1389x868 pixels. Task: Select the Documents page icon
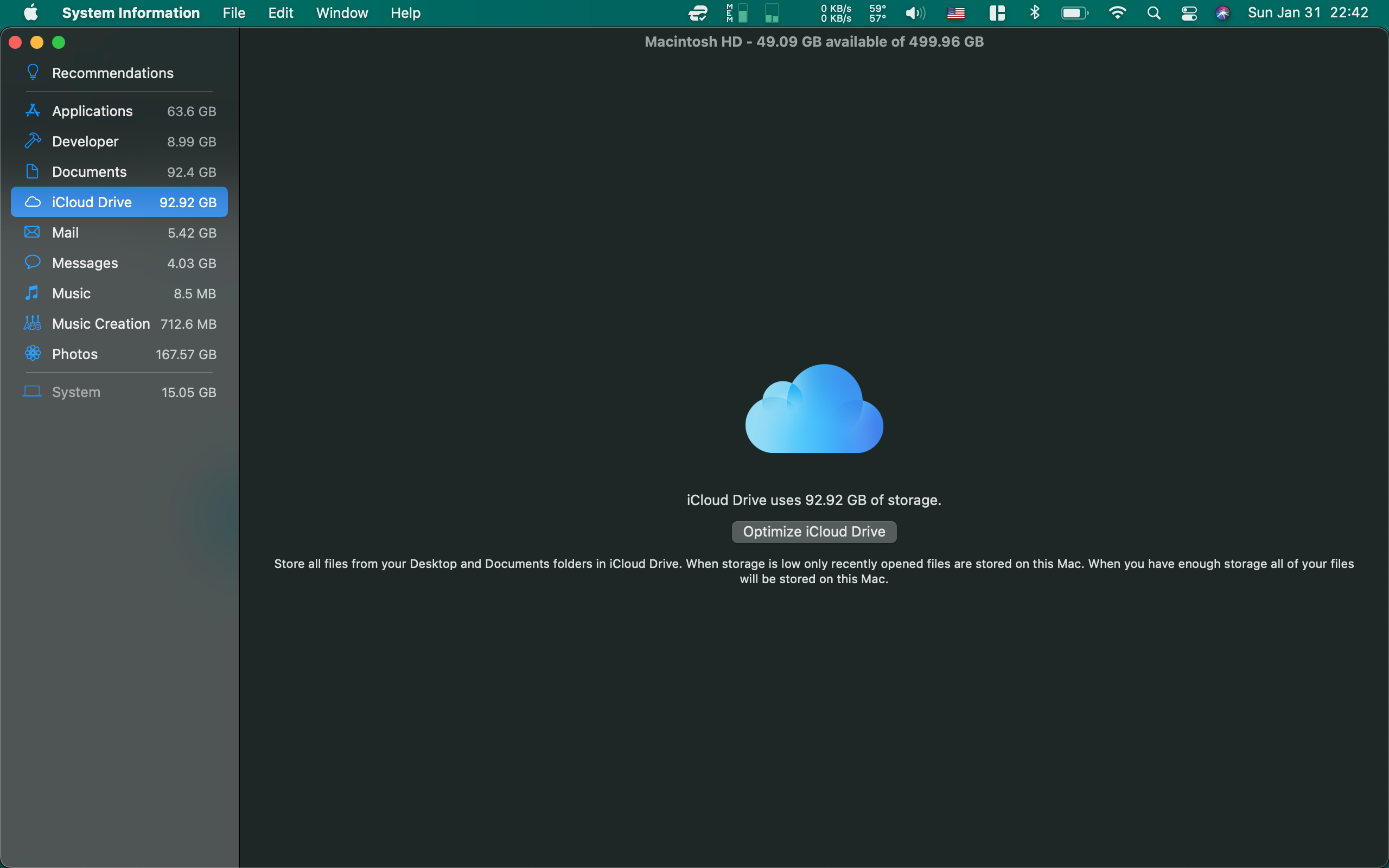point(33,171)
